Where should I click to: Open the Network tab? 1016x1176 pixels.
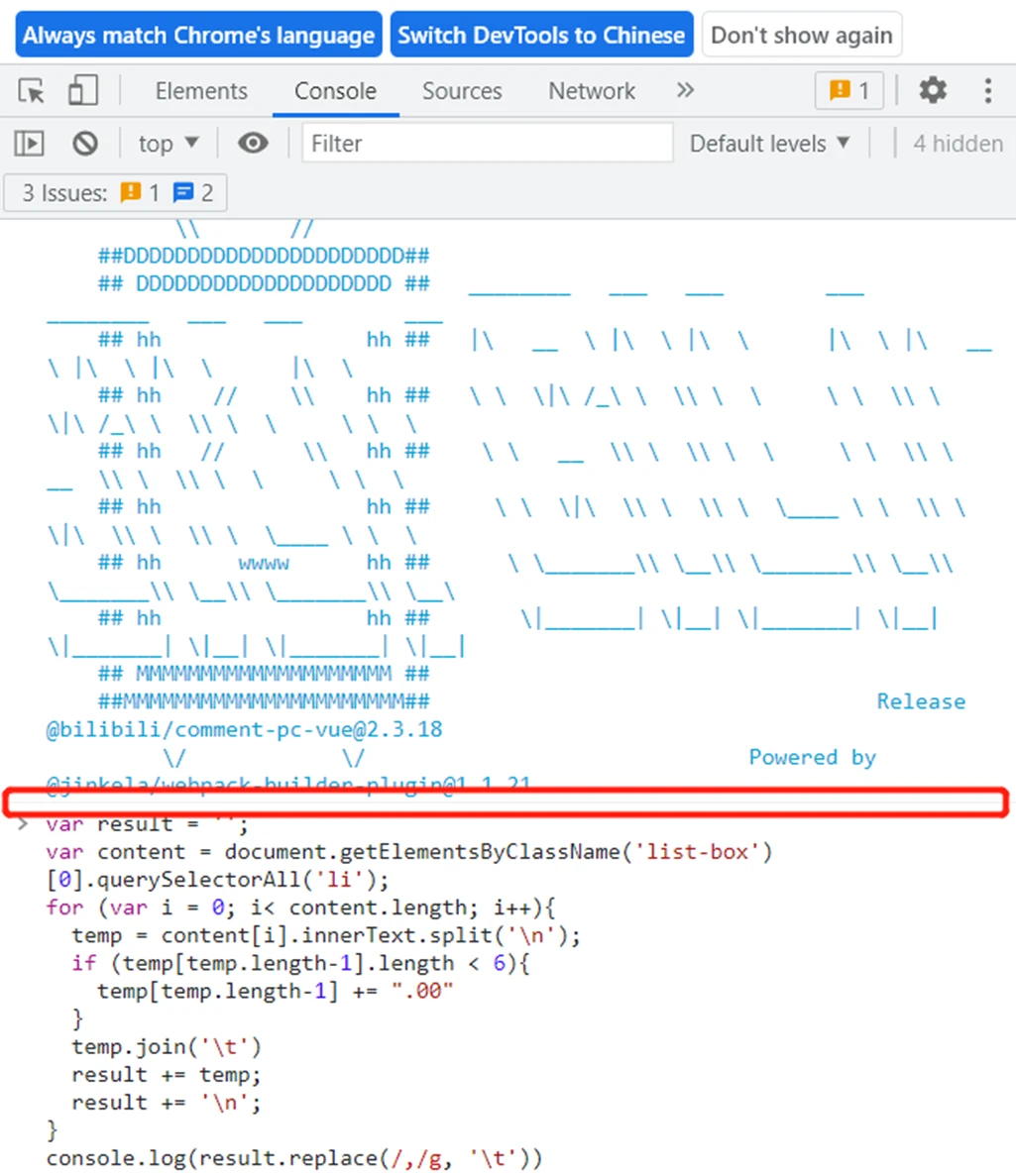click(x=592, y=91)
